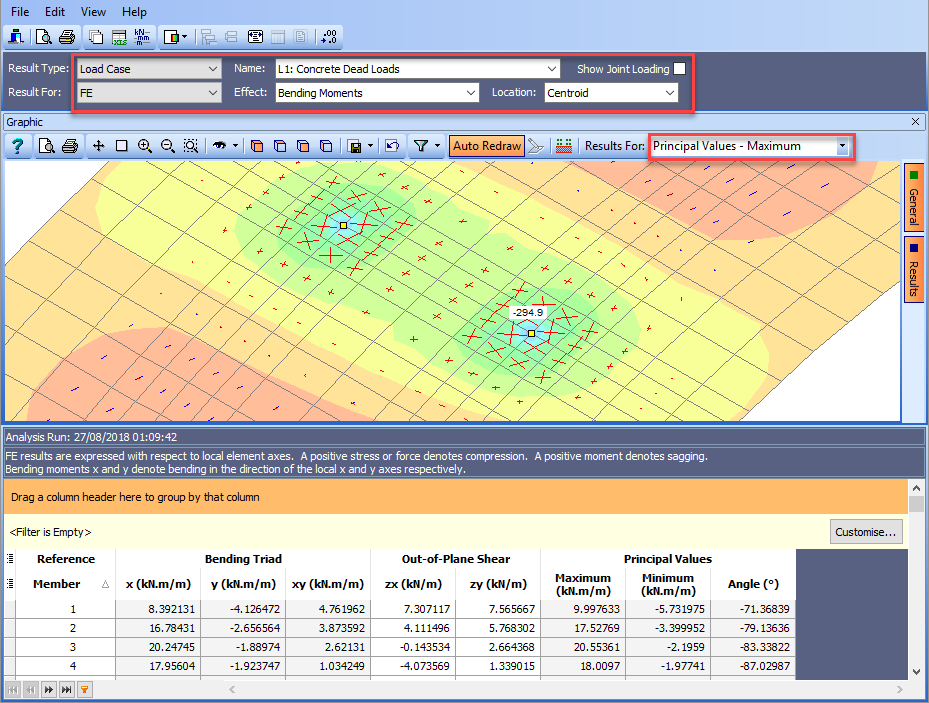Viewport: 929px width, 703px height.
Task: Click the Zoom In magnifier icon
Action: pyautogui.click(x=145, y=146)
